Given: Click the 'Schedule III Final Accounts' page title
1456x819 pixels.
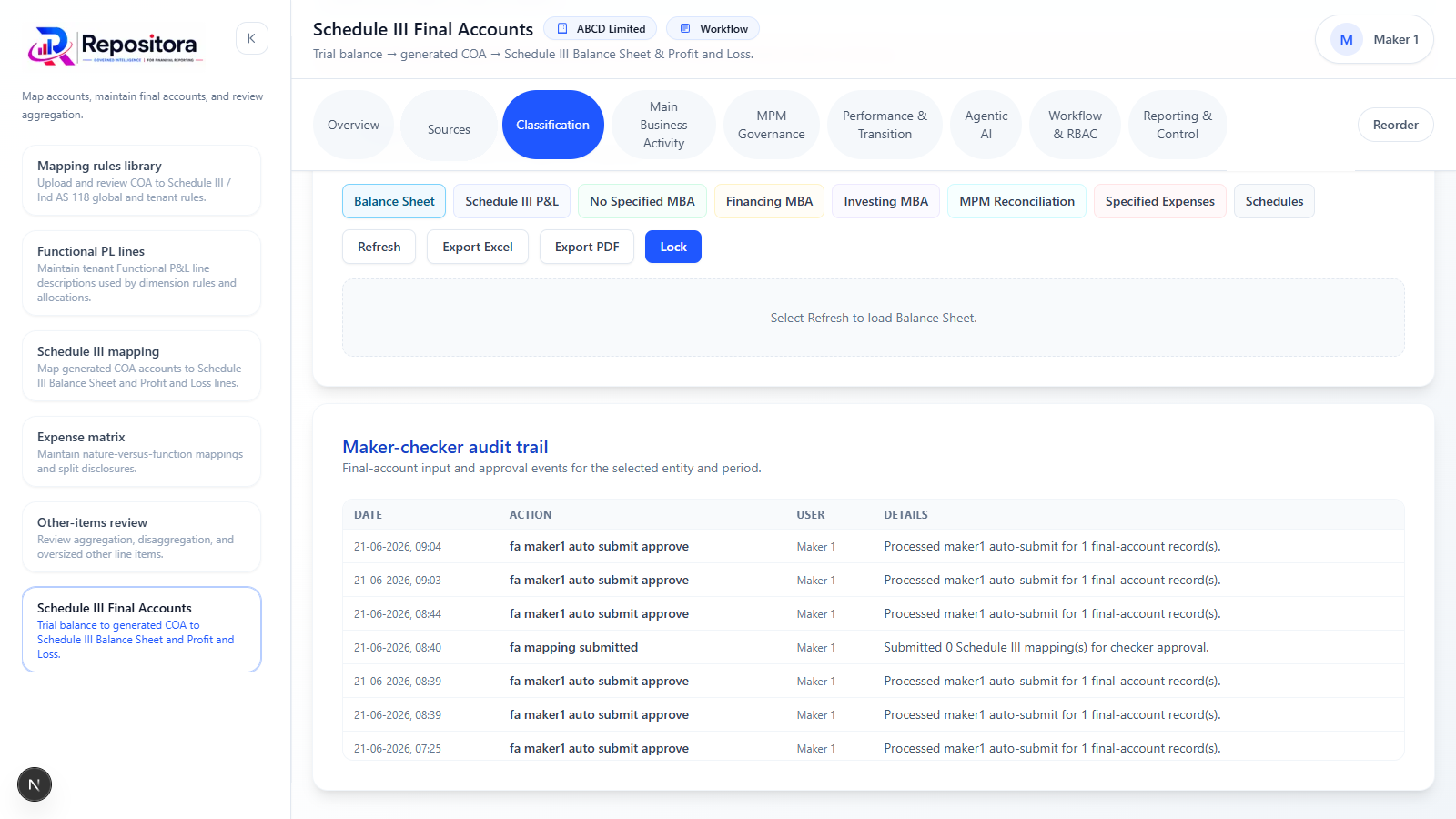Looking at the screenshot, I should (x=423, y=29).
